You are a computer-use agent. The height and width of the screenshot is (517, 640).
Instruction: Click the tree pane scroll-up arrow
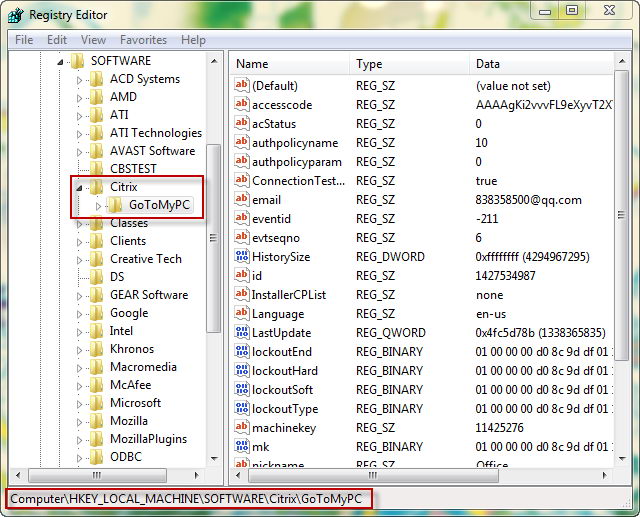(214, 61)
